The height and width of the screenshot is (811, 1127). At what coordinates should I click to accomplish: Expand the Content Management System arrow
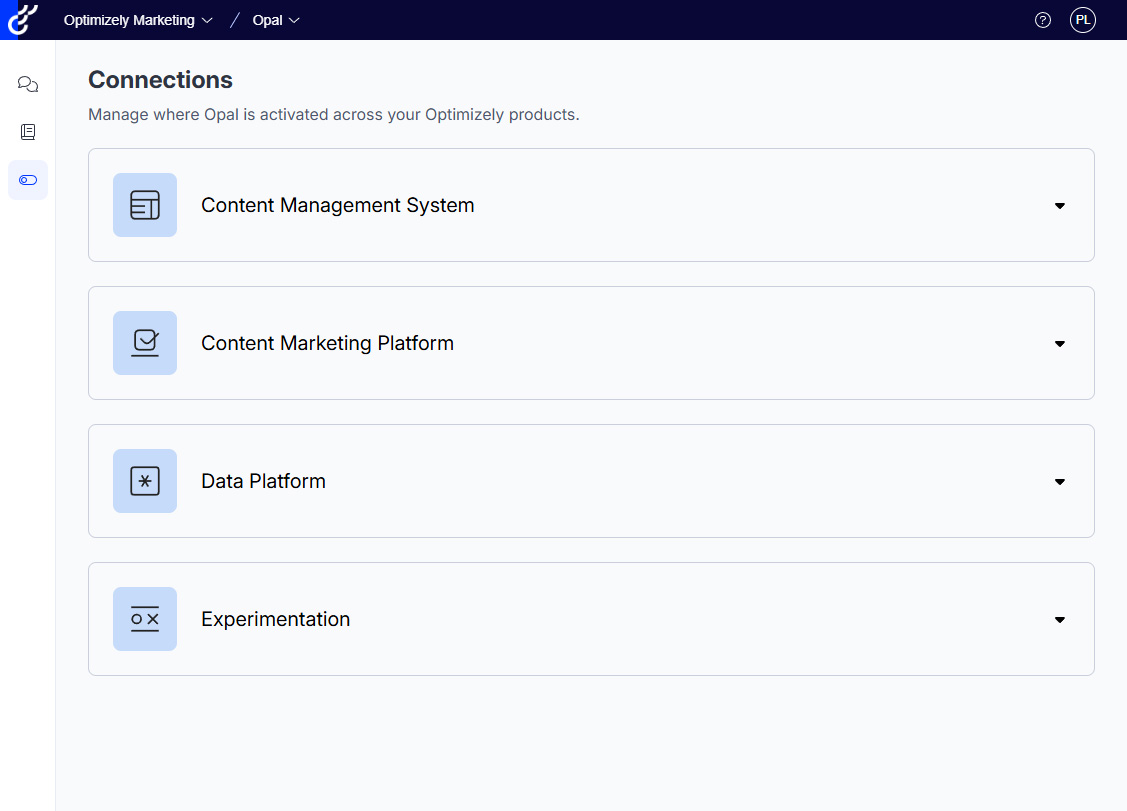point(1059,206)
